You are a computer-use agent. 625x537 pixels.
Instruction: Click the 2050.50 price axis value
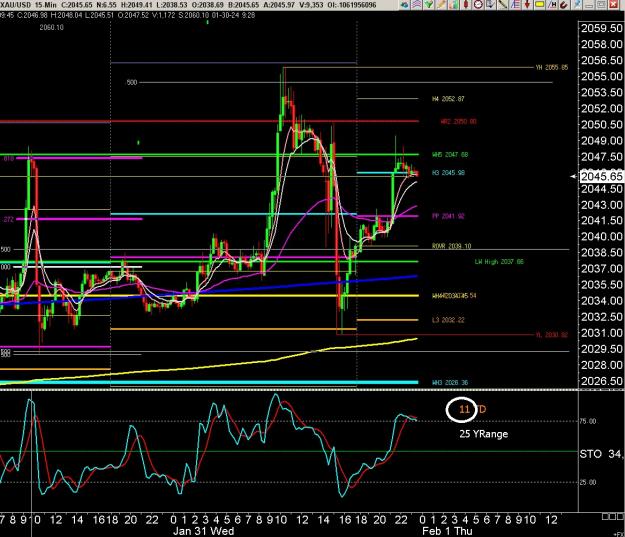601,124
